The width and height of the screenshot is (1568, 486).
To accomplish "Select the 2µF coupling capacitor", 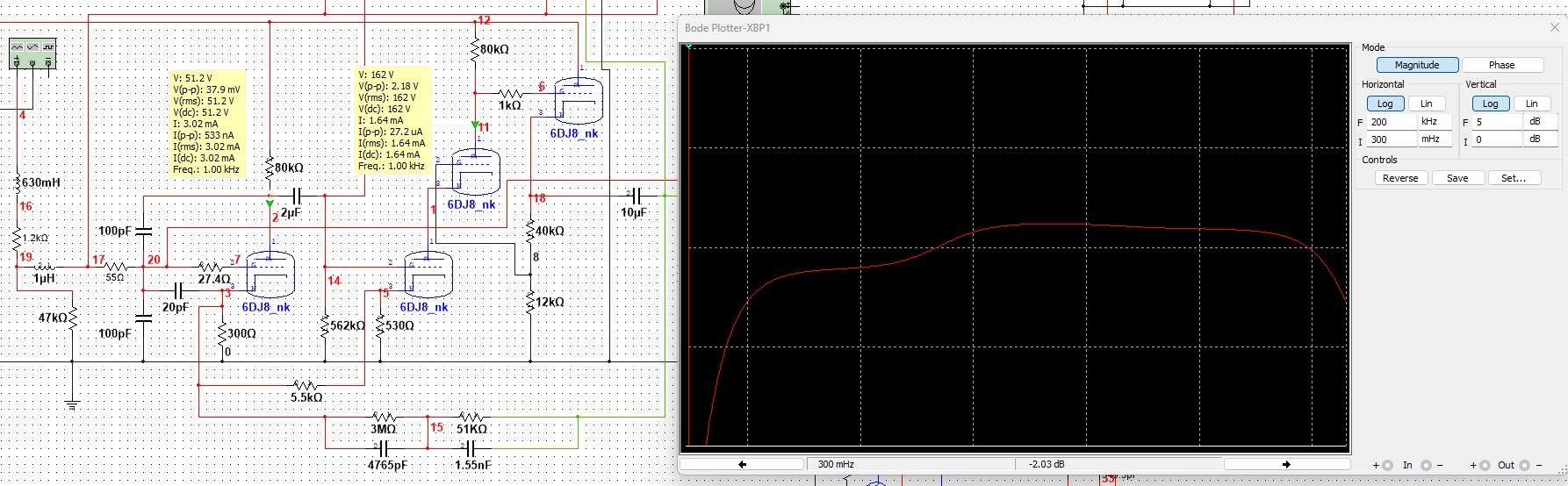I will pos(296,196).
